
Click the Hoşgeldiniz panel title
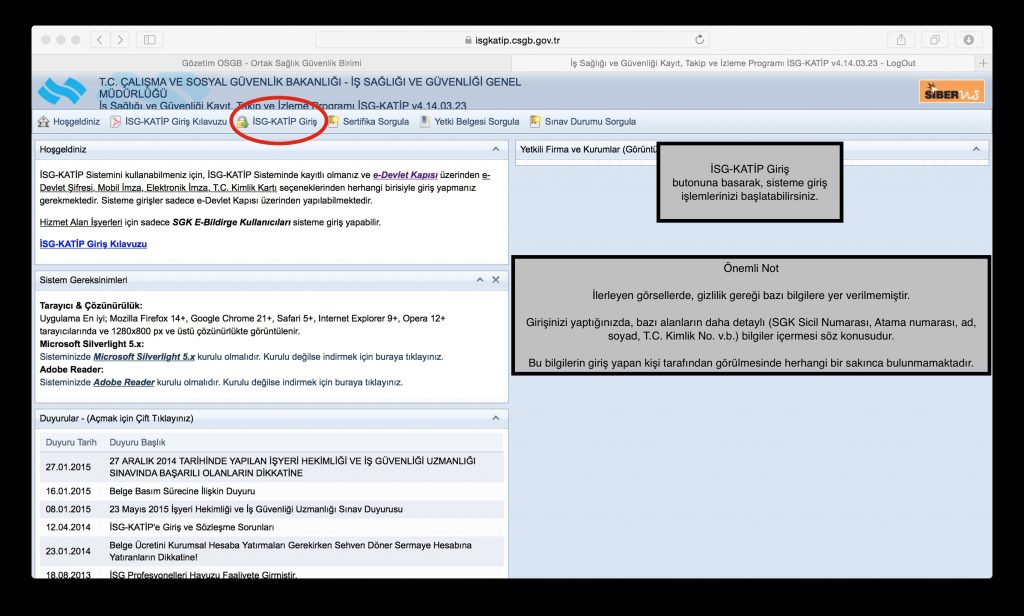tap(63, 149)
